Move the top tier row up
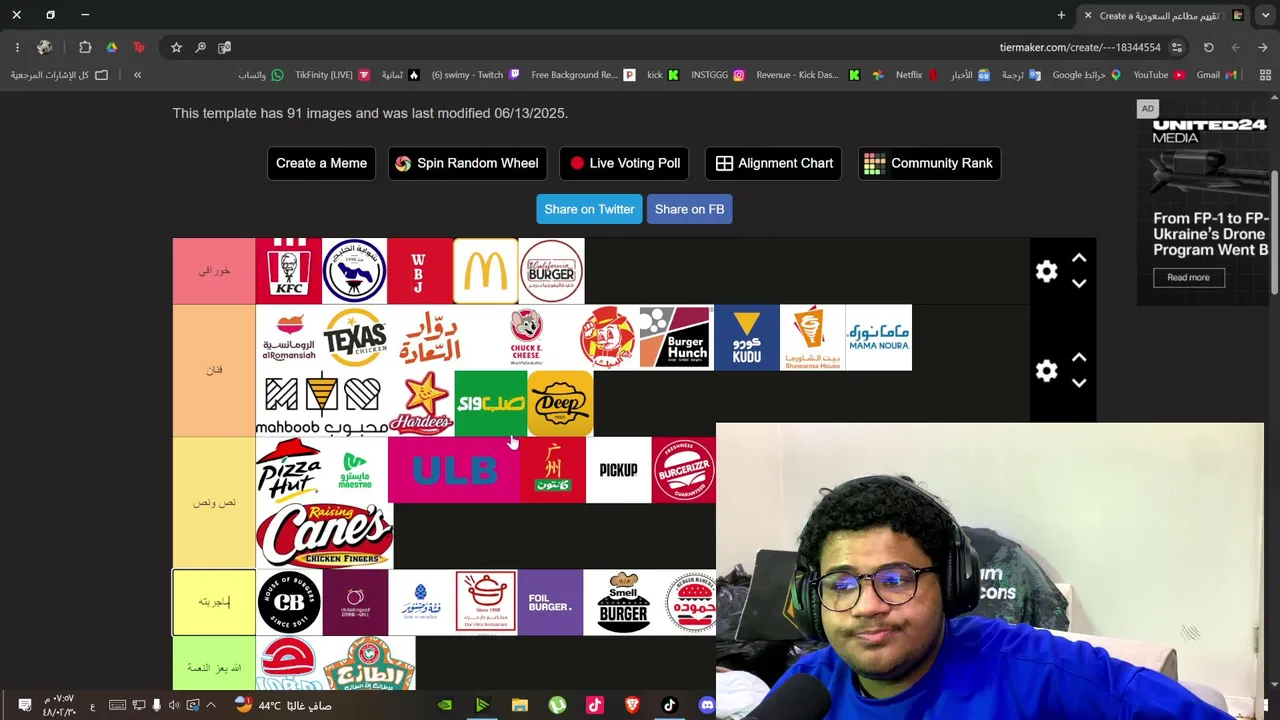 (1079, 258)
